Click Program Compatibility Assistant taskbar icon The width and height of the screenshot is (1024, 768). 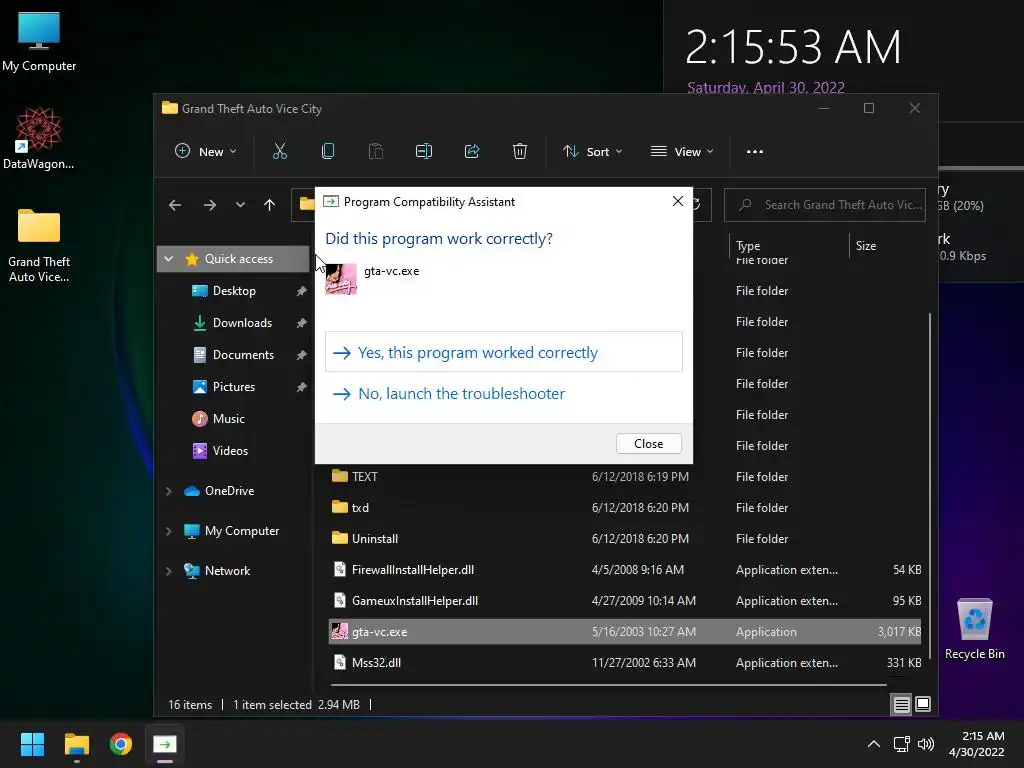click(165, 744)
